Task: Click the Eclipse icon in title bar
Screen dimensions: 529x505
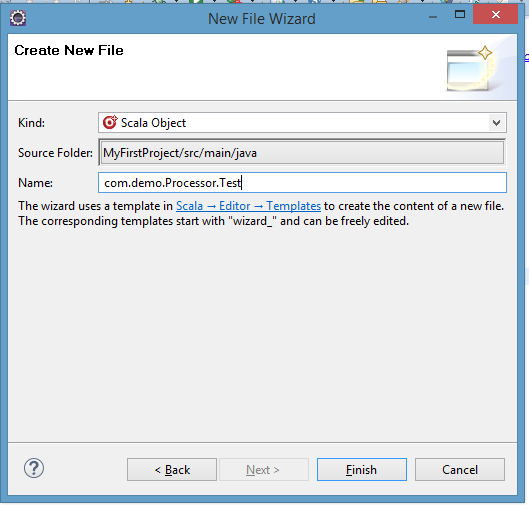Action: click(18, 18)
